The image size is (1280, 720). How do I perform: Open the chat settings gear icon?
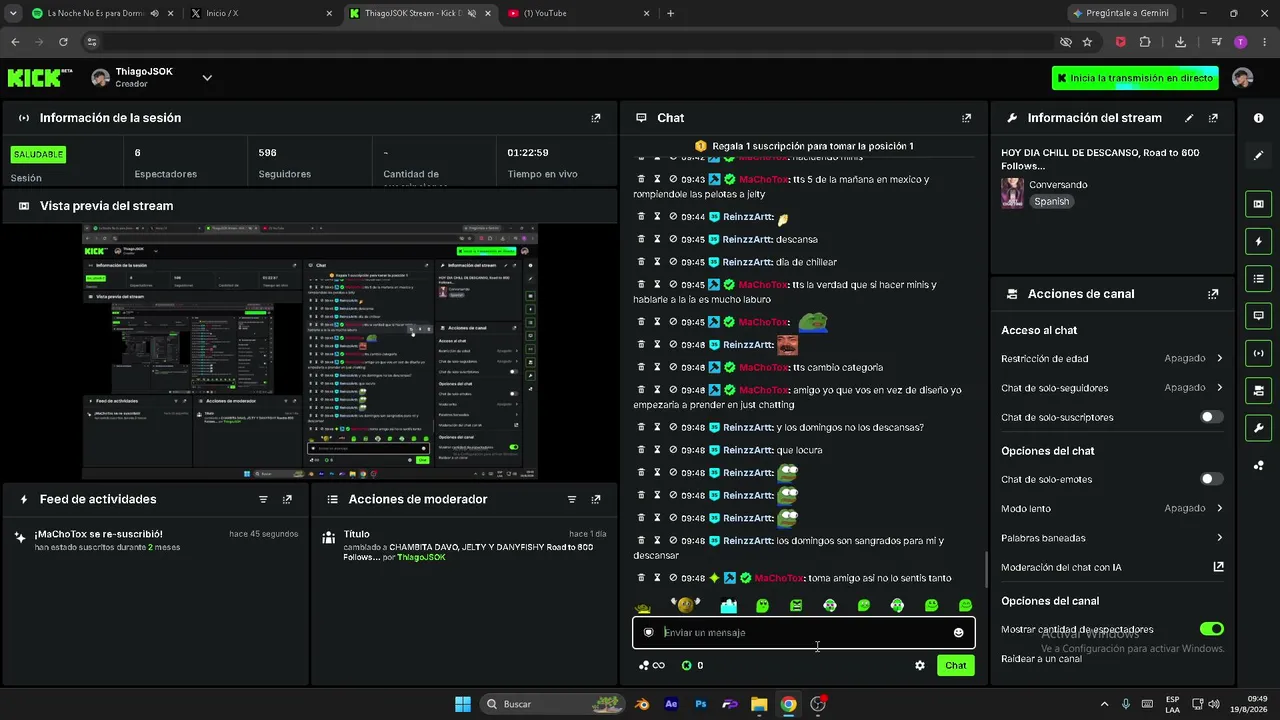[920, 665]
